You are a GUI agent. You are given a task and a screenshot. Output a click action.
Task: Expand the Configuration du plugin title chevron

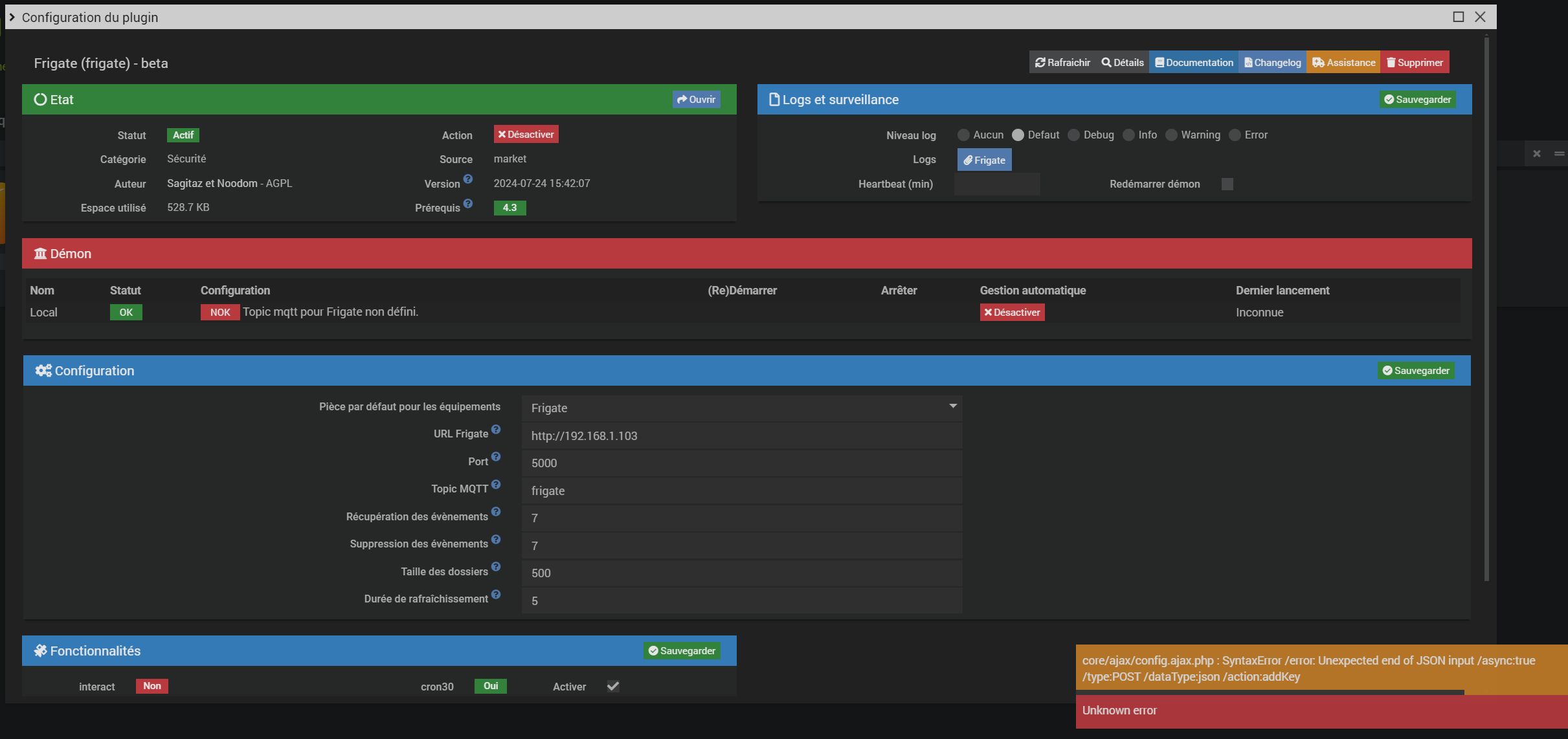tap(12, 17)
